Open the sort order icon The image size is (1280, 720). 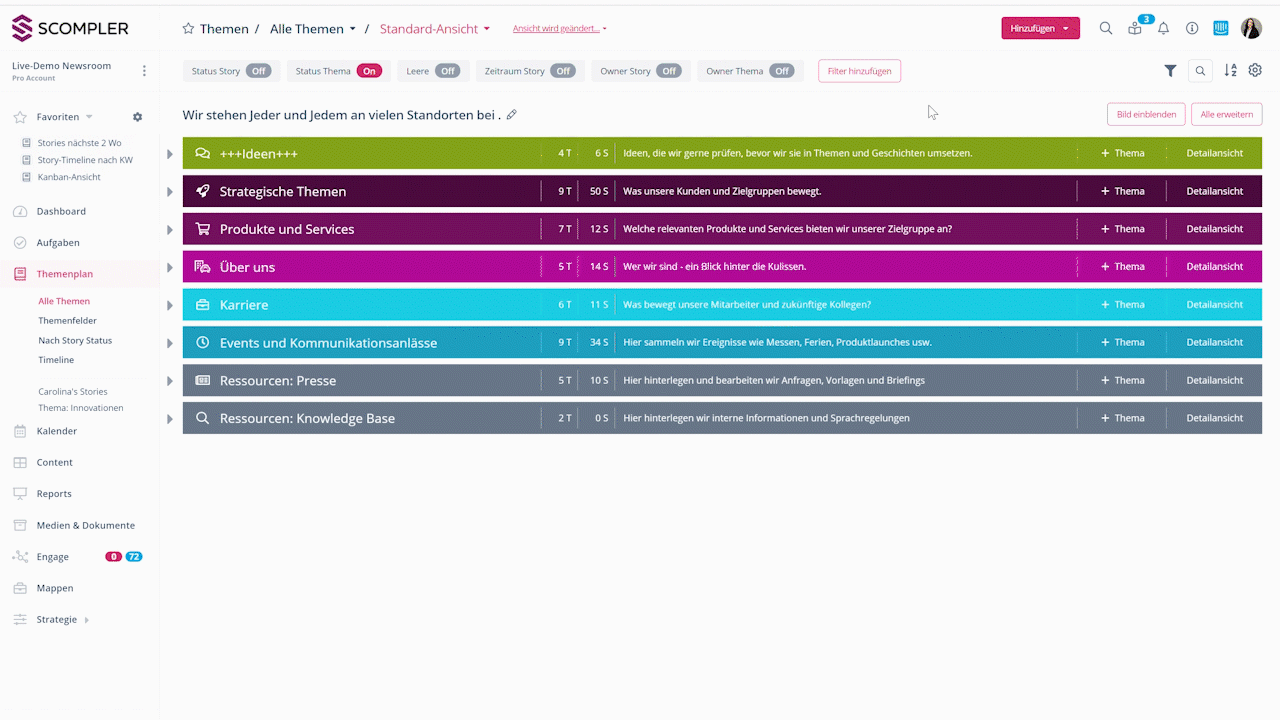pos(1230,71)
